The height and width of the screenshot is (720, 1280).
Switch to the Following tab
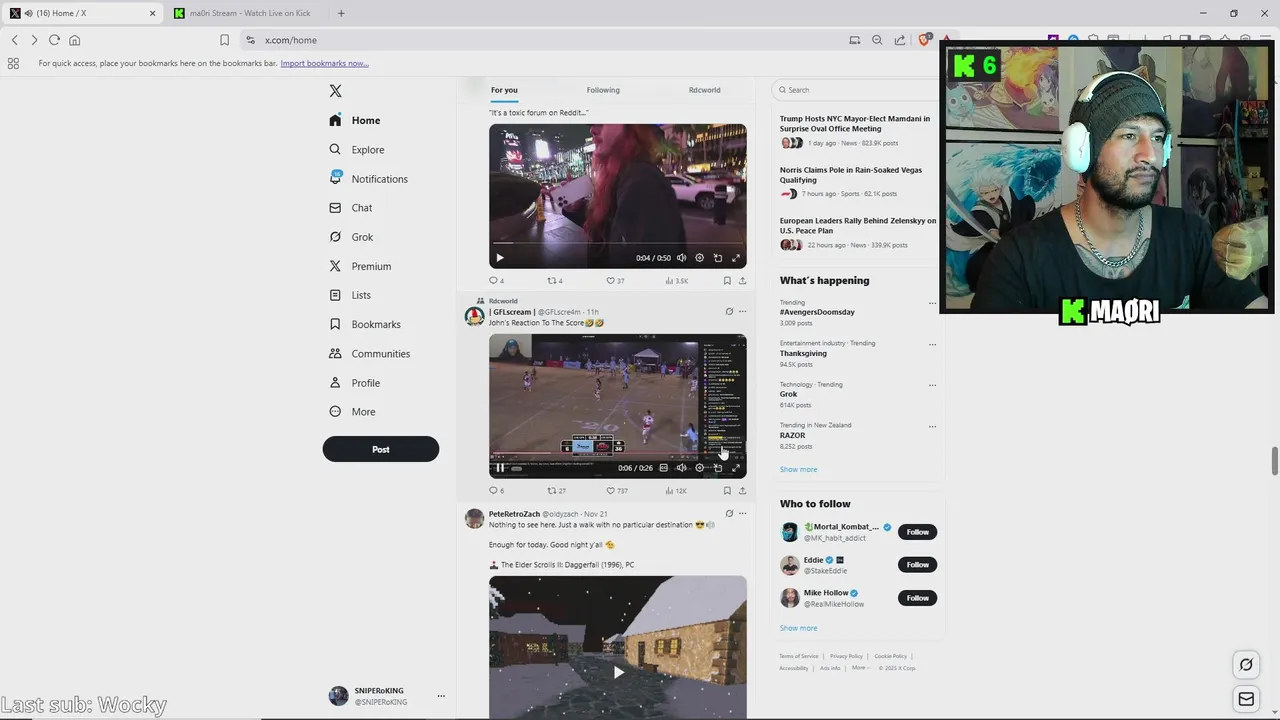[603, 90]
